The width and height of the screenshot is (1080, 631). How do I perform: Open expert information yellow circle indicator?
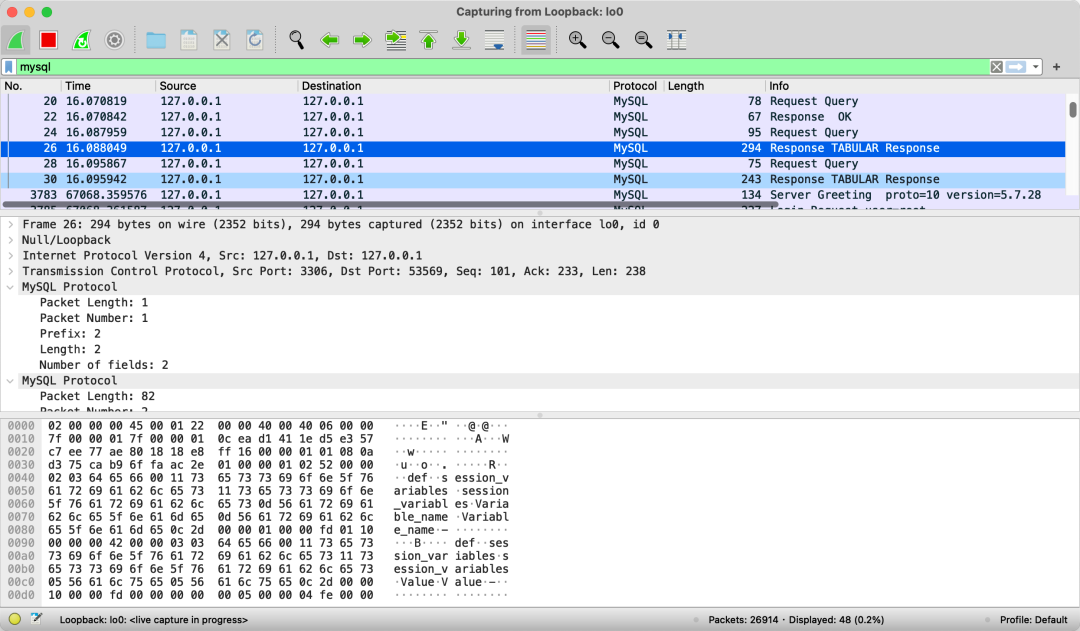pyautogui.click(x=14, y=619)
